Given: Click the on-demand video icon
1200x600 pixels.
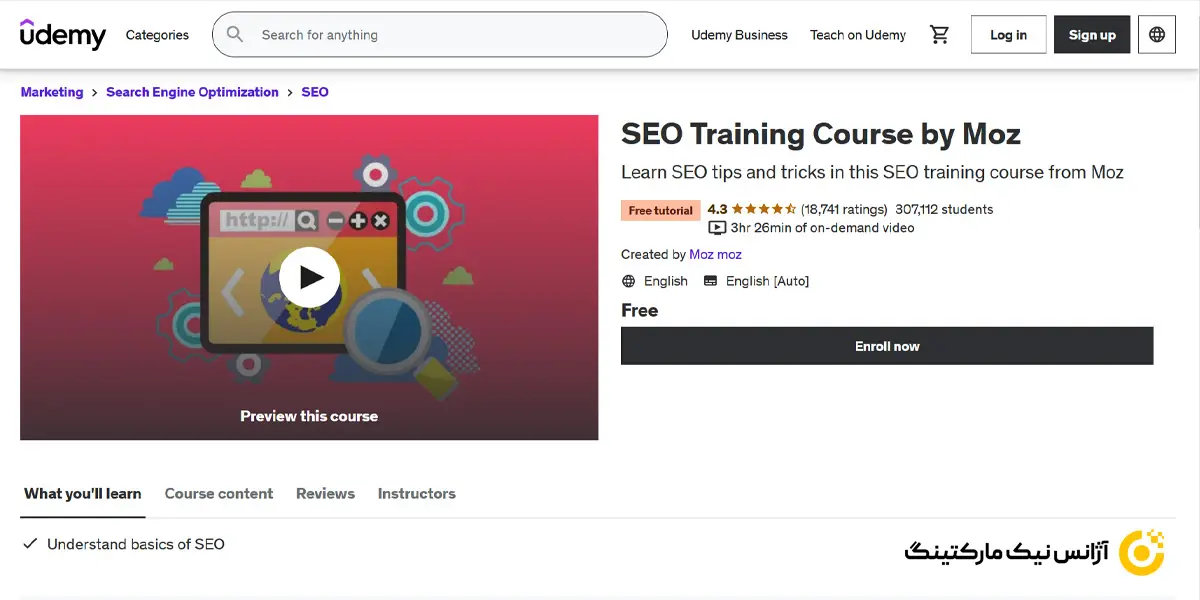Looking at the screenshot, I should point(716,228).
